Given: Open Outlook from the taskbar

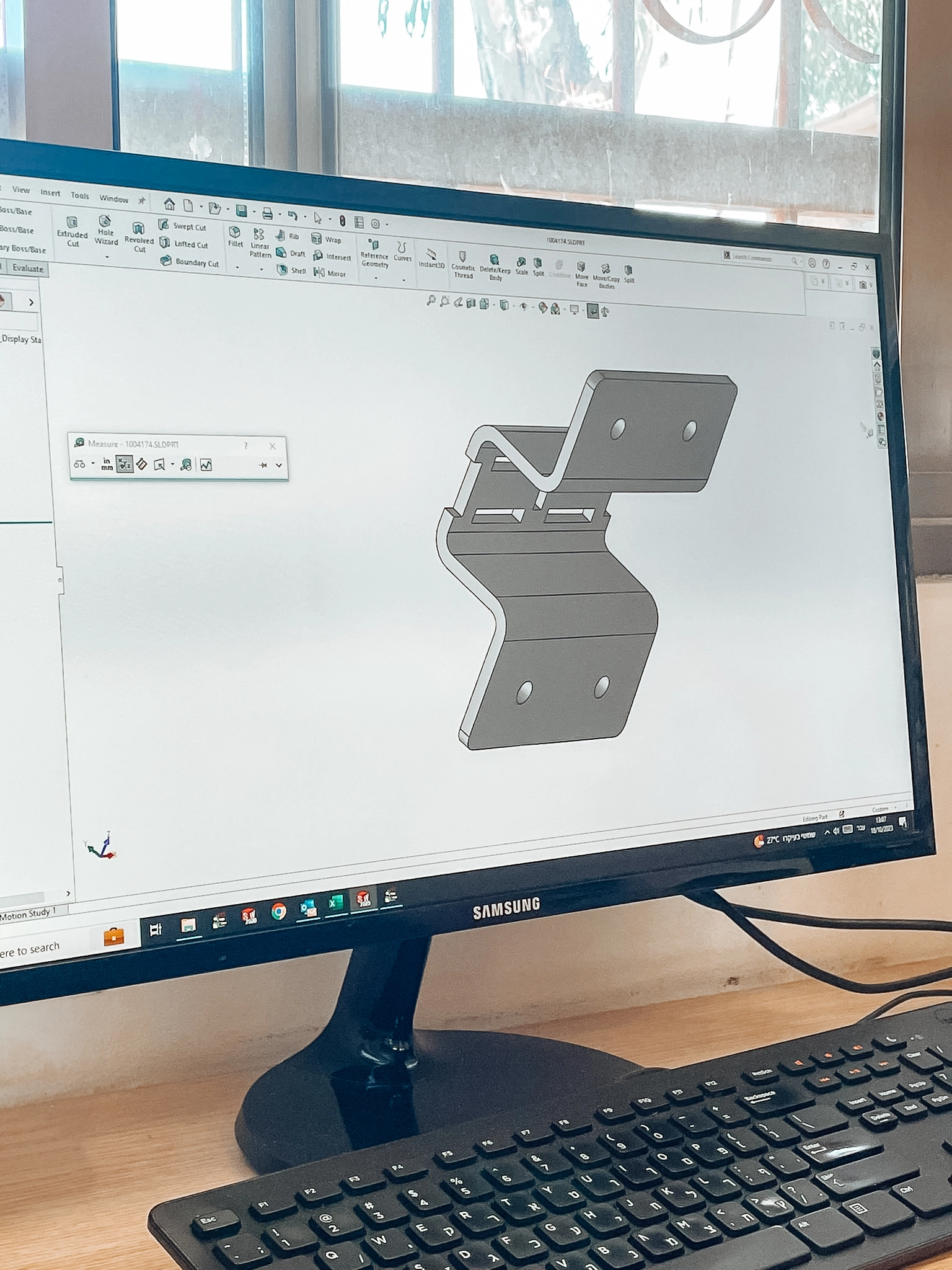Looking at the screenshot, I should 308,907.
